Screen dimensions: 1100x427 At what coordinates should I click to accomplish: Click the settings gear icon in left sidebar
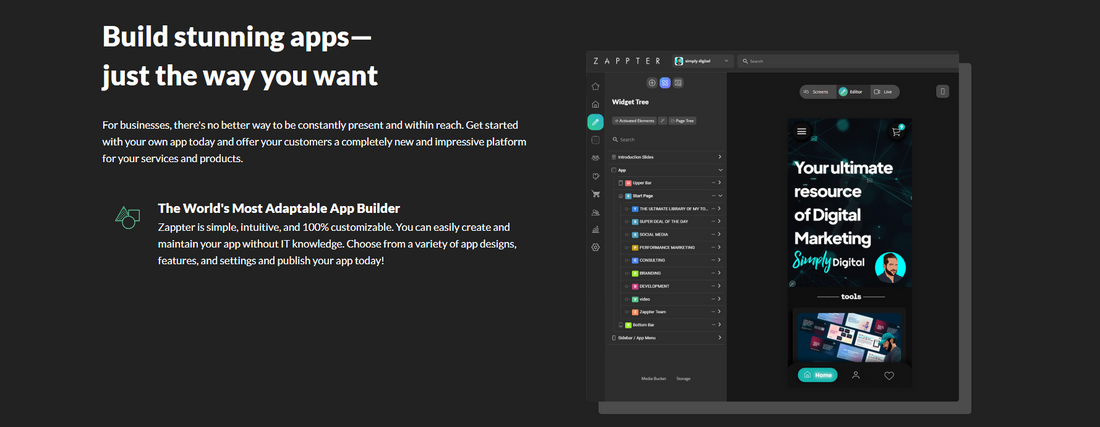click(x=596, y=247)
